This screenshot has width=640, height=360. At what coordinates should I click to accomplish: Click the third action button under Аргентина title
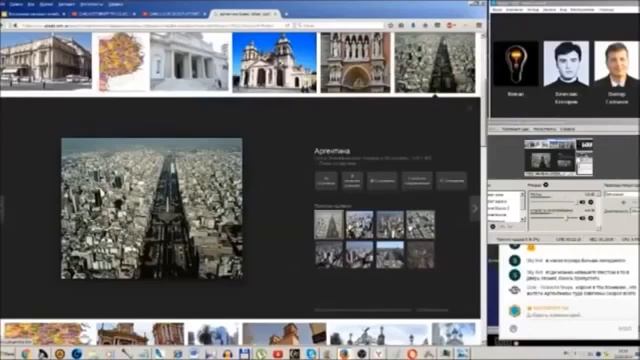point(382,181)
